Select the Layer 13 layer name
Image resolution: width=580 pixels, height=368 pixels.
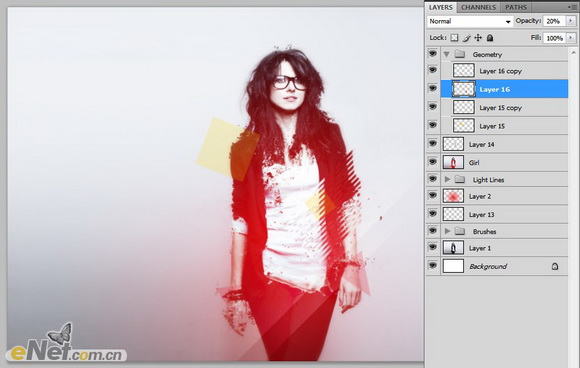481,215
